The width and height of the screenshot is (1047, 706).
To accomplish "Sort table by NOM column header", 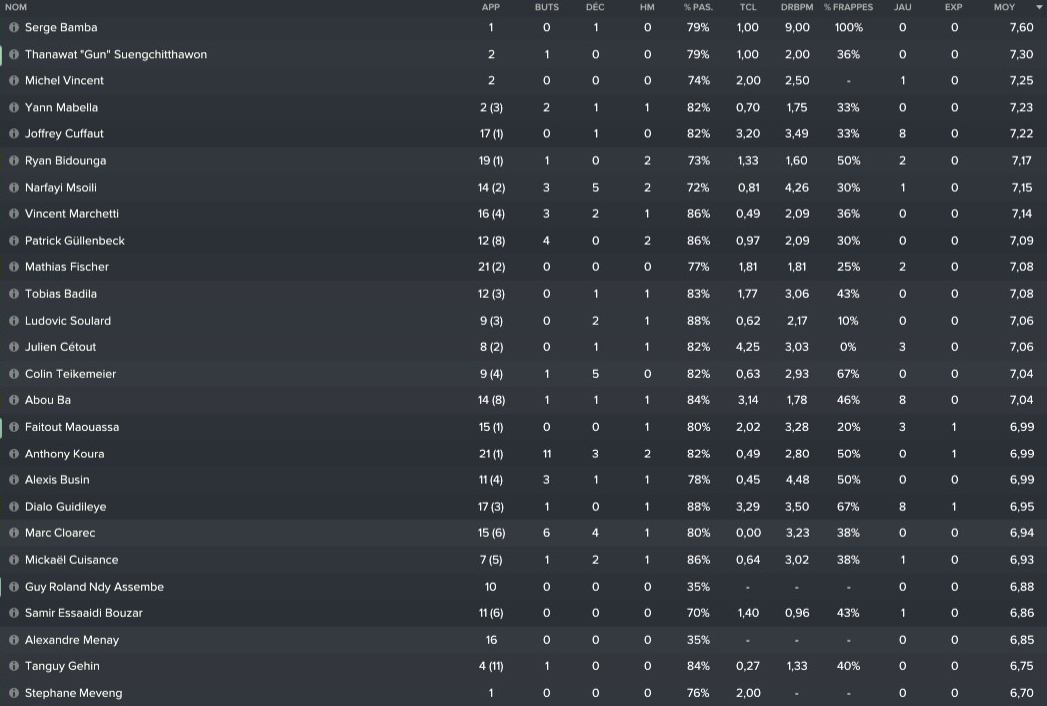I will click(16, 7).
